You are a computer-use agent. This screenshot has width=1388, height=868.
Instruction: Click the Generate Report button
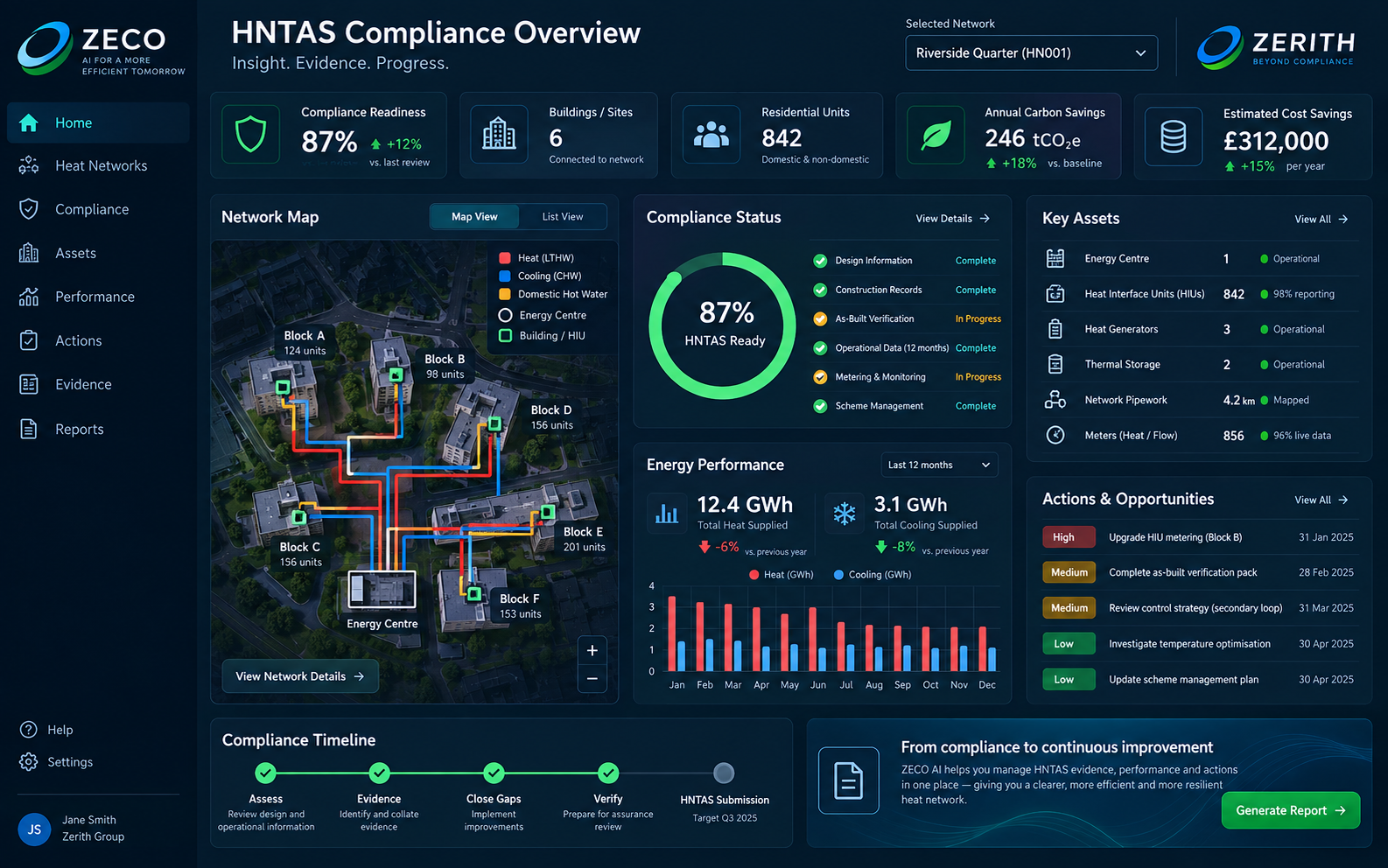(x=1291, y=810)
